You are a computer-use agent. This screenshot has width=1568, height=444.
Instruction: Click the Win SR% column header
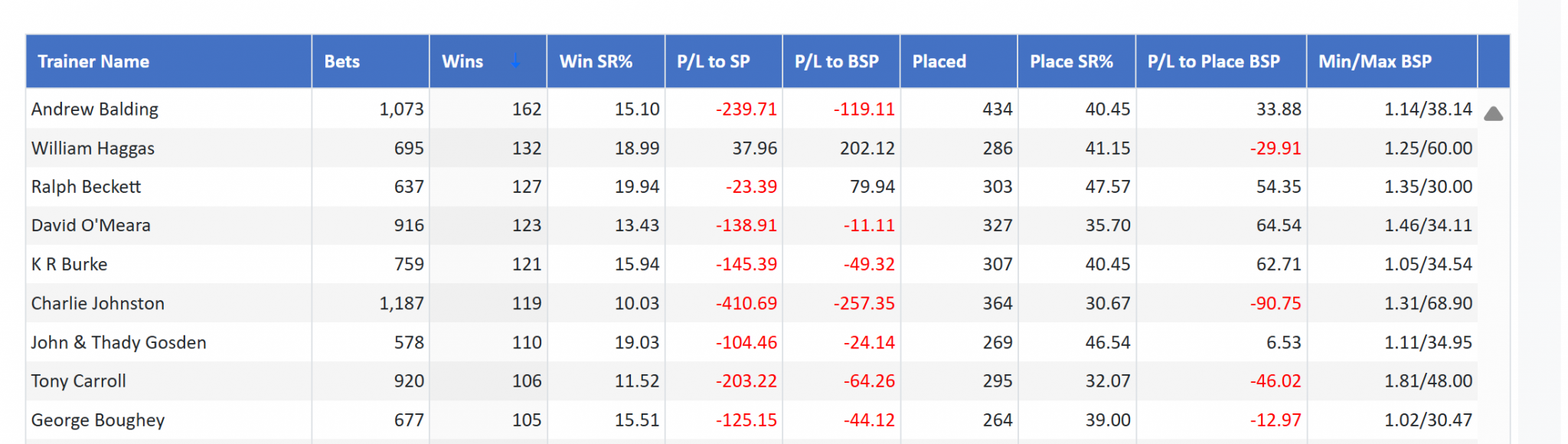pos(596,61)
